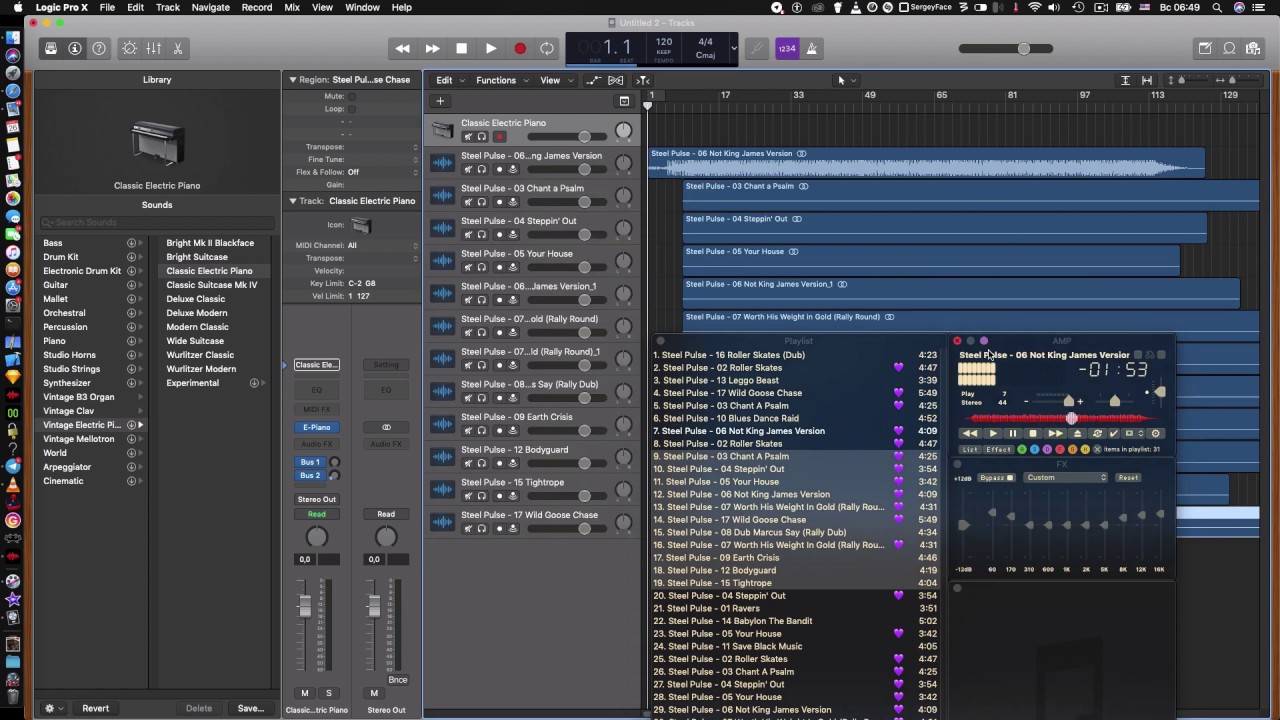Open the Tuner button in the toolbar
This screenshot has width=1280, height=720.
point(758,48)
